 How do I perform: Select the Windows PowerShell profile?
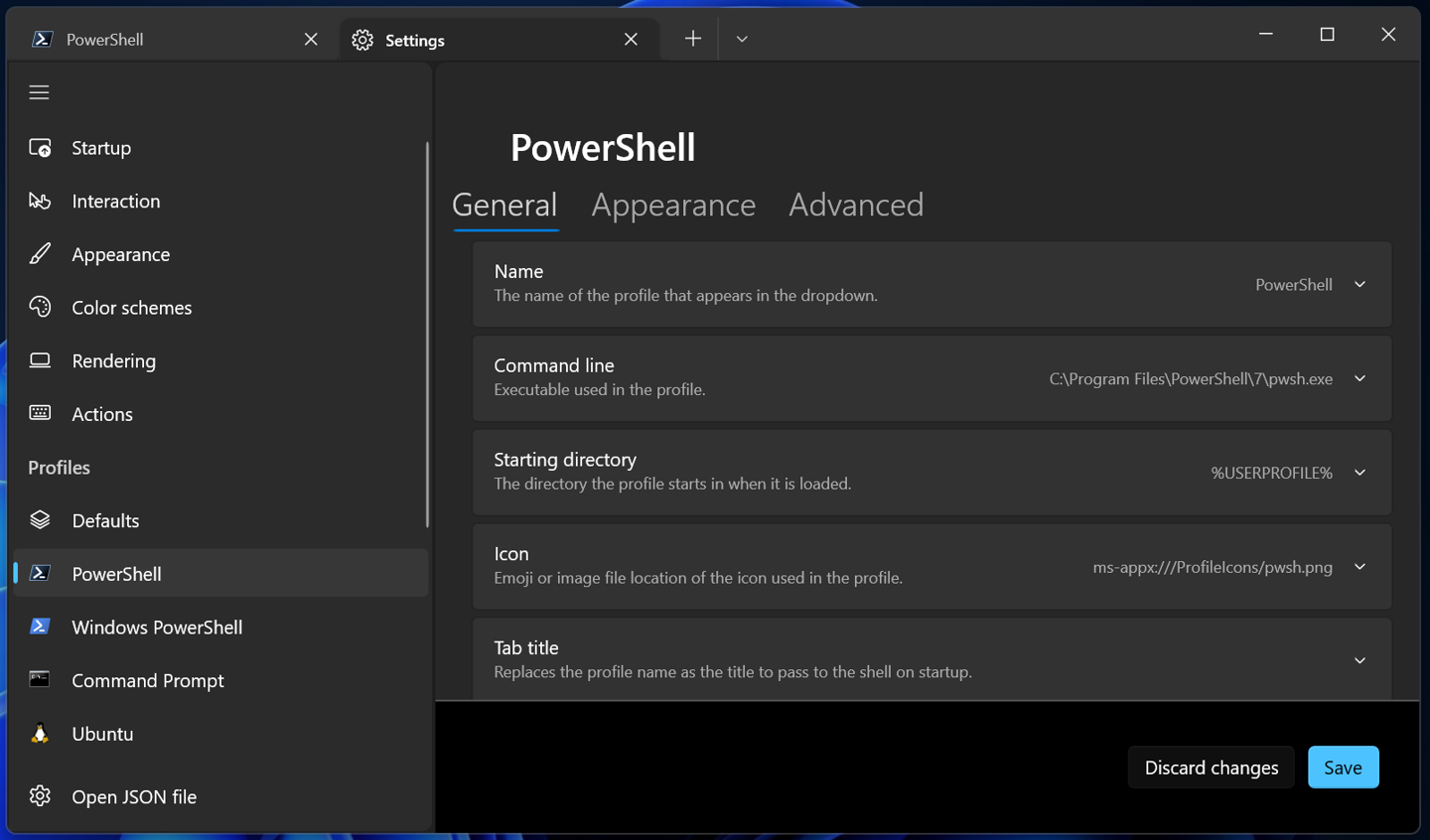coord(220,628)
